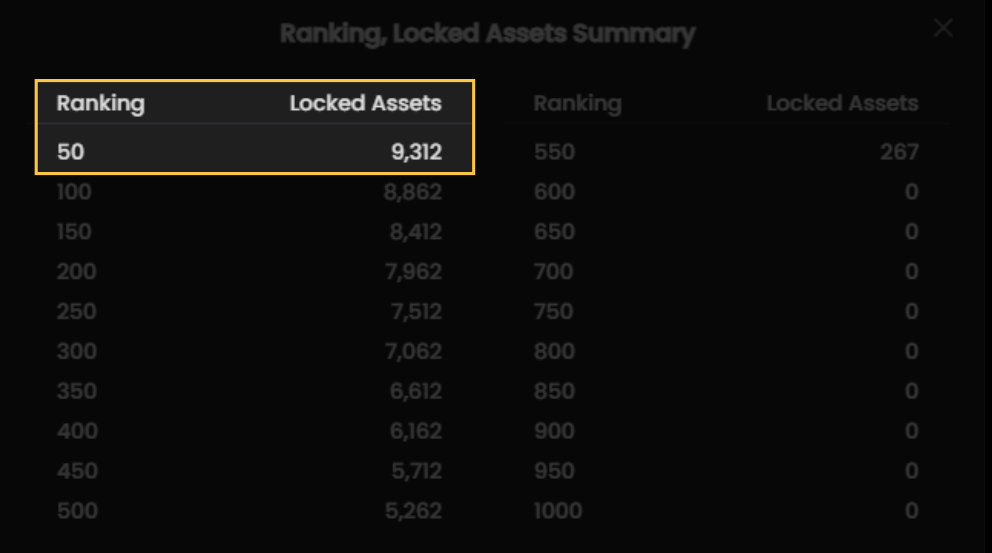
Task: Close the Ranking, Locked Assets Summary dialog
Action: (943, 28)
